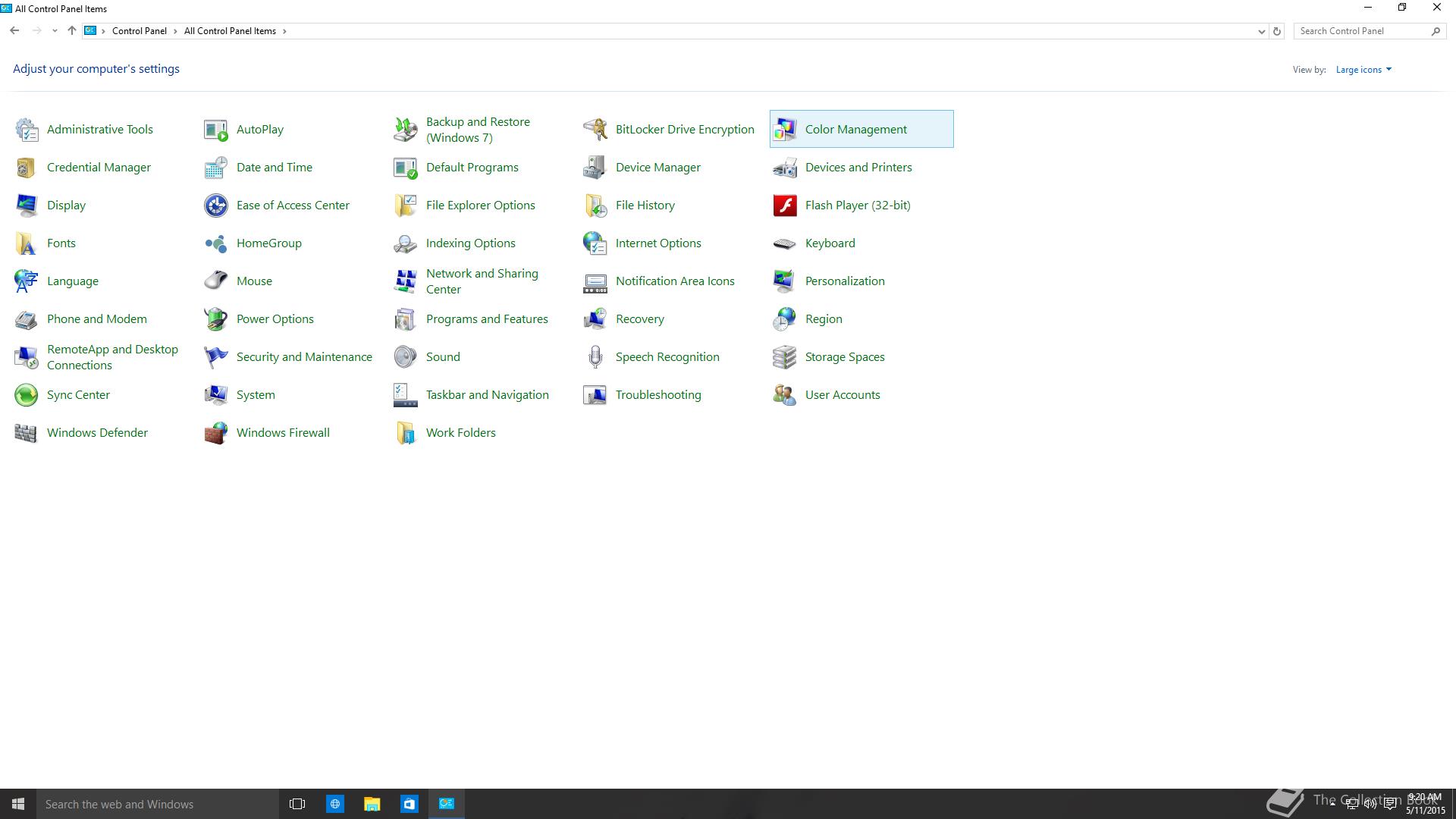
Task: Open the browser globe taskbar icon
Action: [334, 804]
